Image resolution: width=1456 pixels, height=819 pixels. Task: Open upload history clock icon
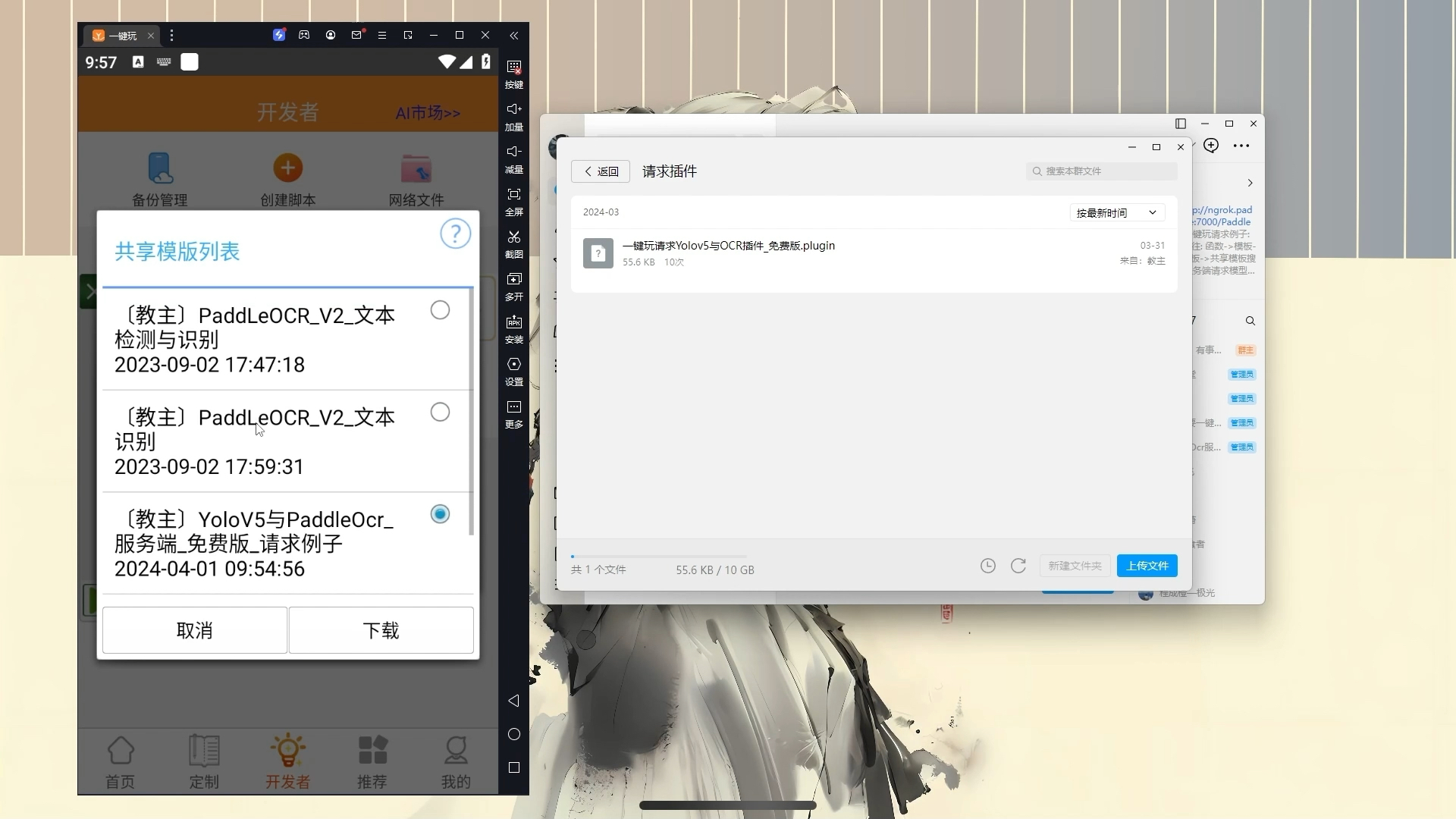pyautogui.click(x=987, y=566)
